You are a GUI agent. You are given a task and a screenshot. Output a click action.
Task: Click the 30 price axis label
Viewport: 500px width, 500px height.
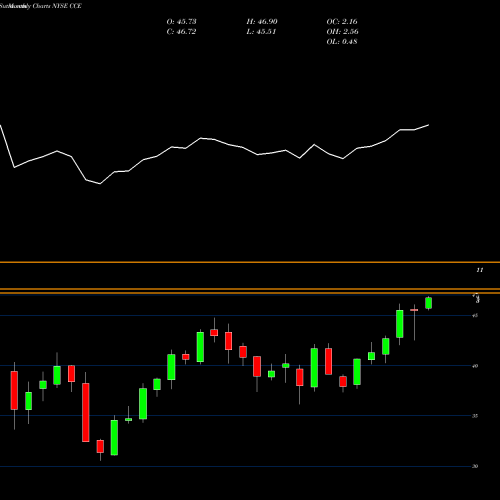coord(475,466)
